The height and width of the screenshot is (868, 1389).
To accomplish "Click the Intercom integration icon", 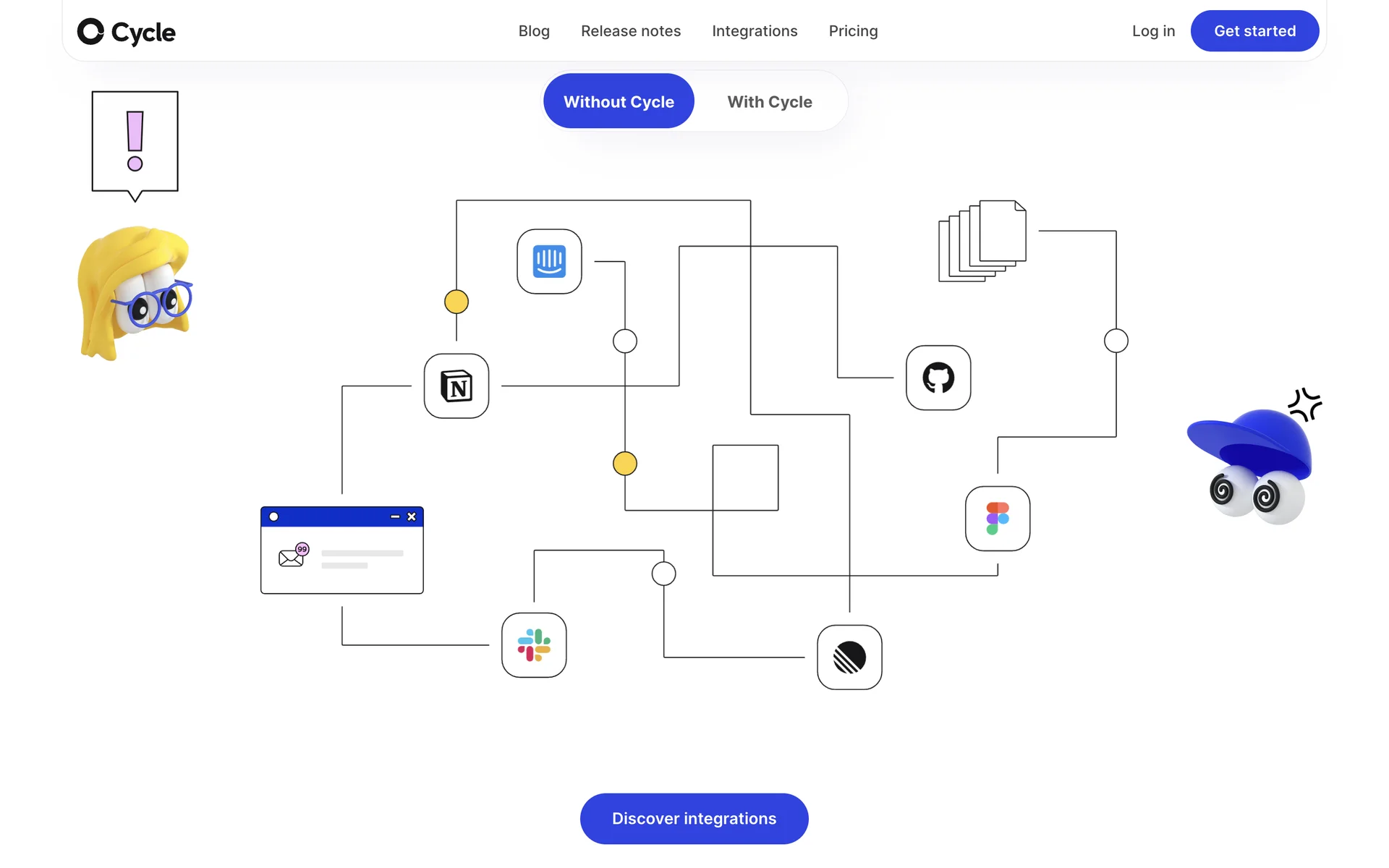I will click(549, 262).
